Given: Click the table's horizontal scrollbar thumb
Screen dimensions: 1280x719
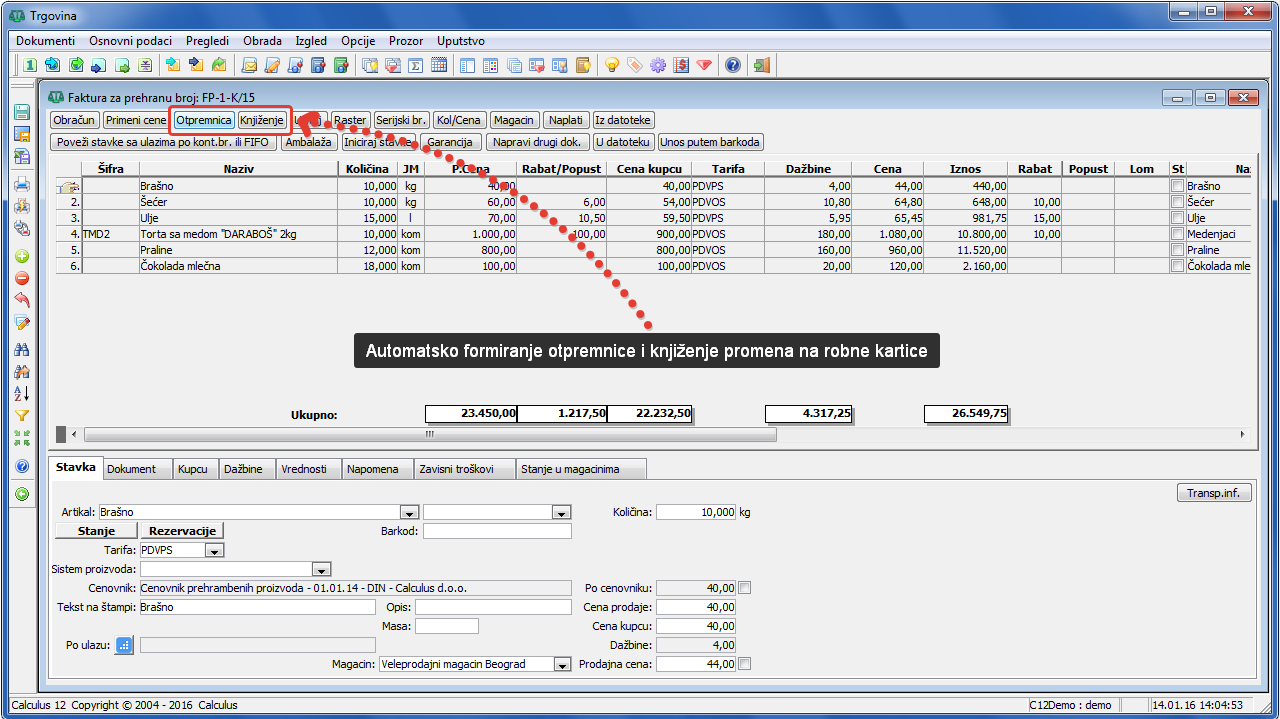Looking at the screenshot, I should [x=430, y=435].
